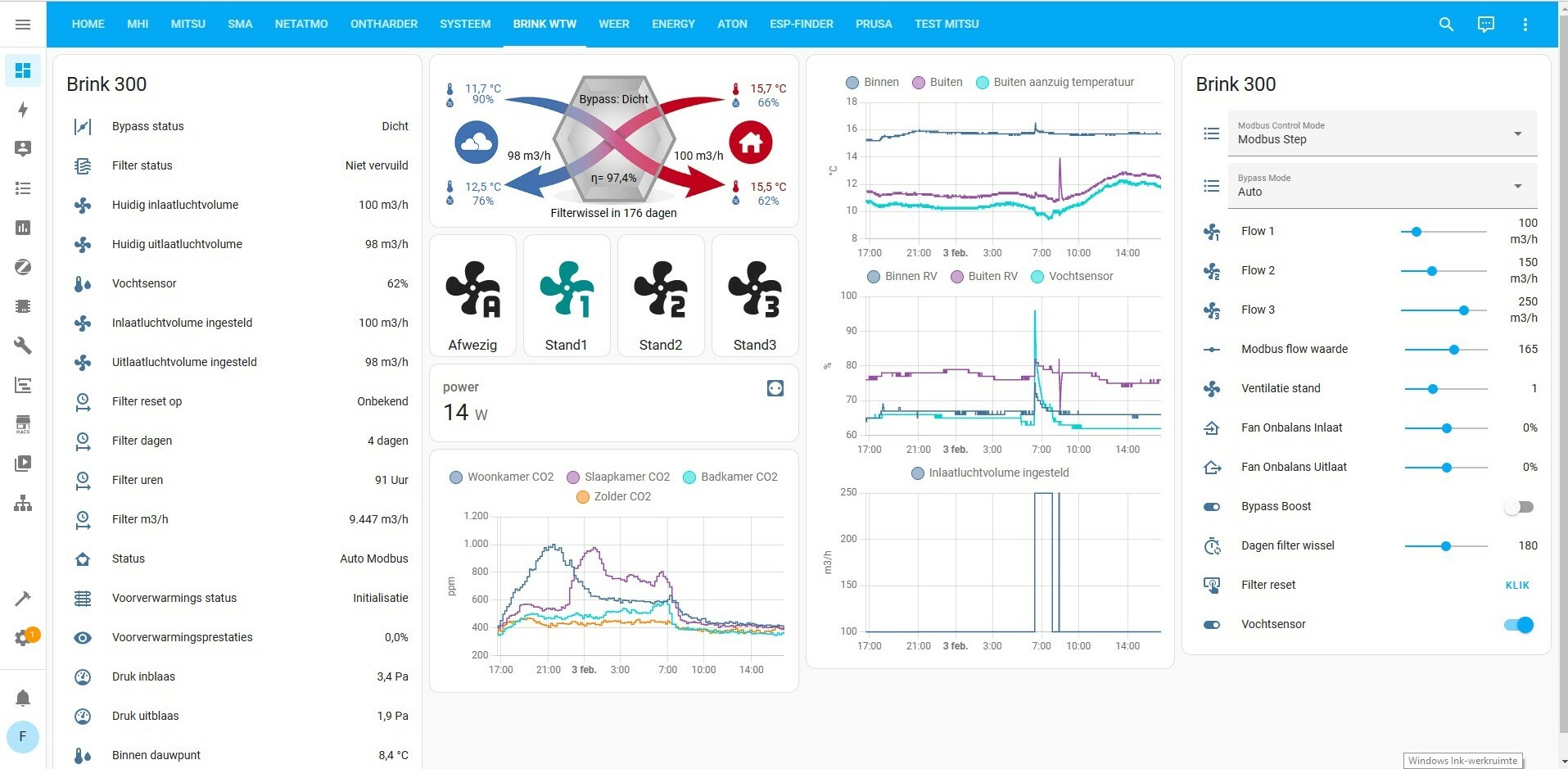
Task: Switch to the ENERGY tab
Action: pos(673,24)
